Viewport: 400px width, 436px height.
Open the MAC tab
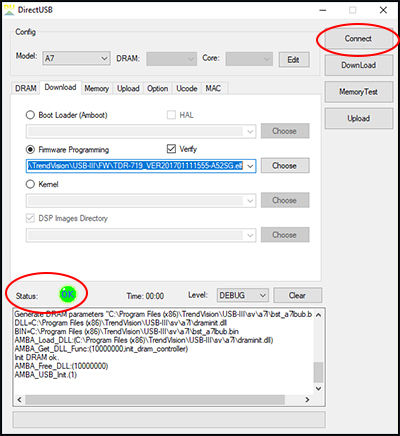[213, 88]
